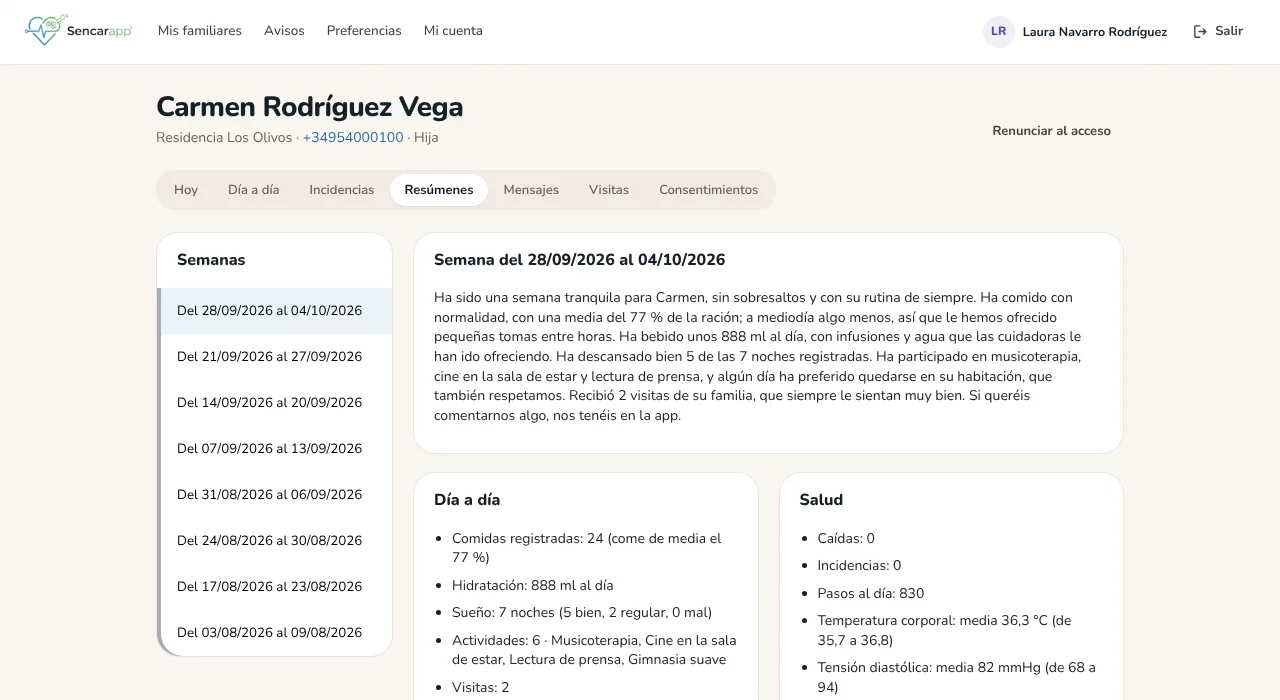1280x700 pixels.
Task: Select week Del 03/08/2026 al 09/08/2026
Action: [x=275, y=633]
